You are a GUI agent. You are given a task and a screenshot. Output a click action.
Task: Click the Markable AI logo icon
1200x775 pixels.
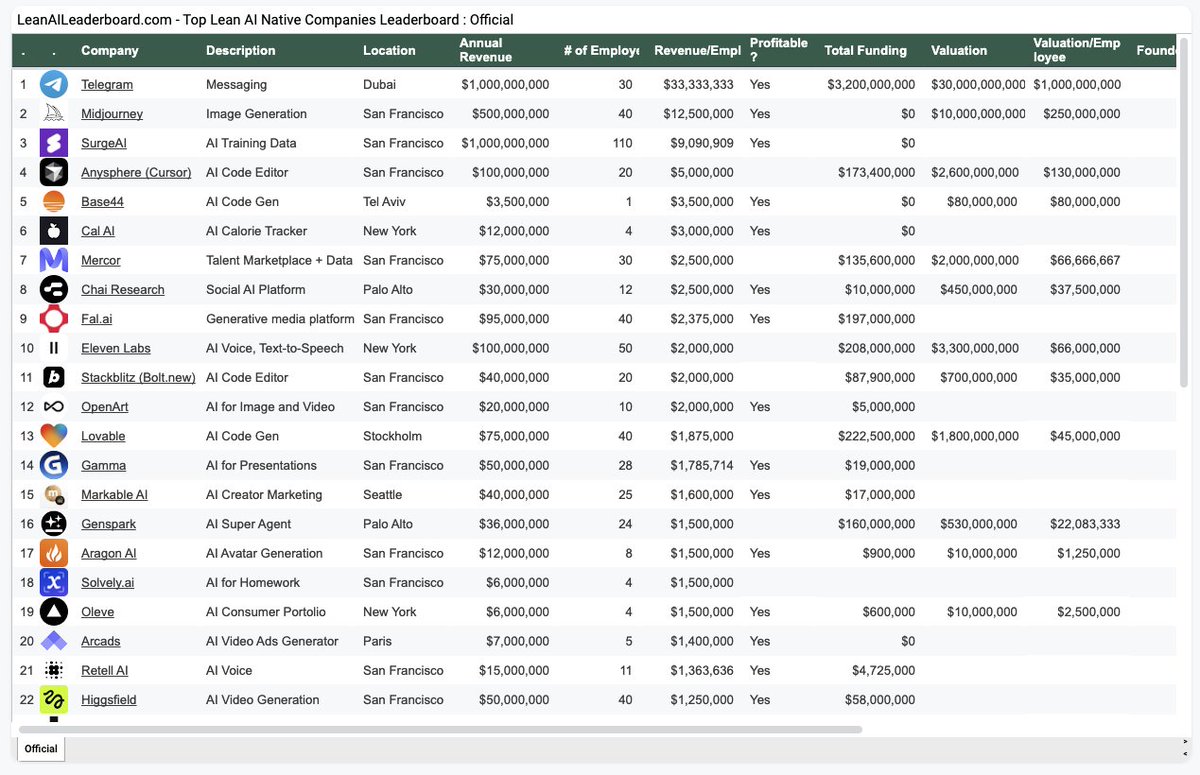pos(54,495)
